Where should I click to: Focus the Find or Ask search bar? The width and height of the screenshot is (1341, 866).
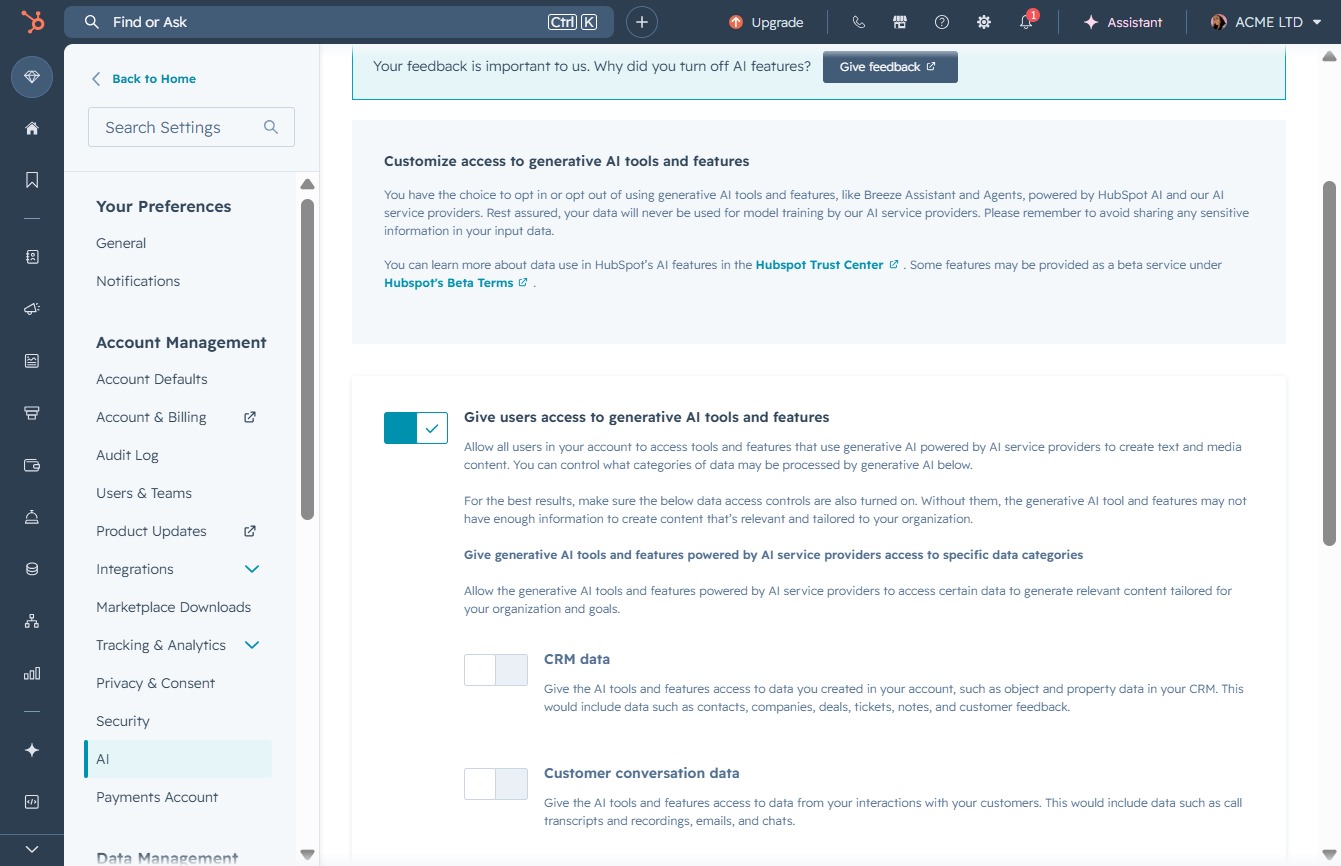[339, 22]
